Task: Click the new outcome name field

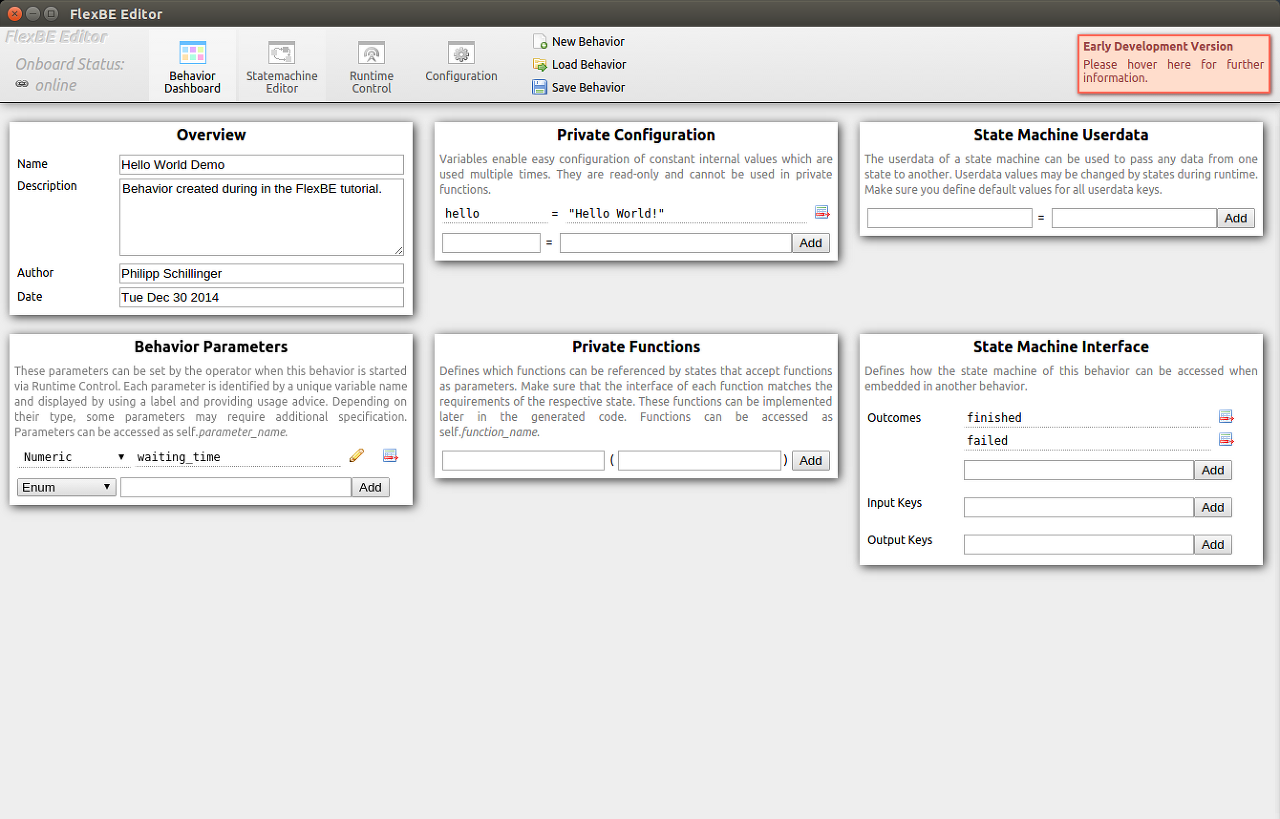Action: tap(1079, 470)
